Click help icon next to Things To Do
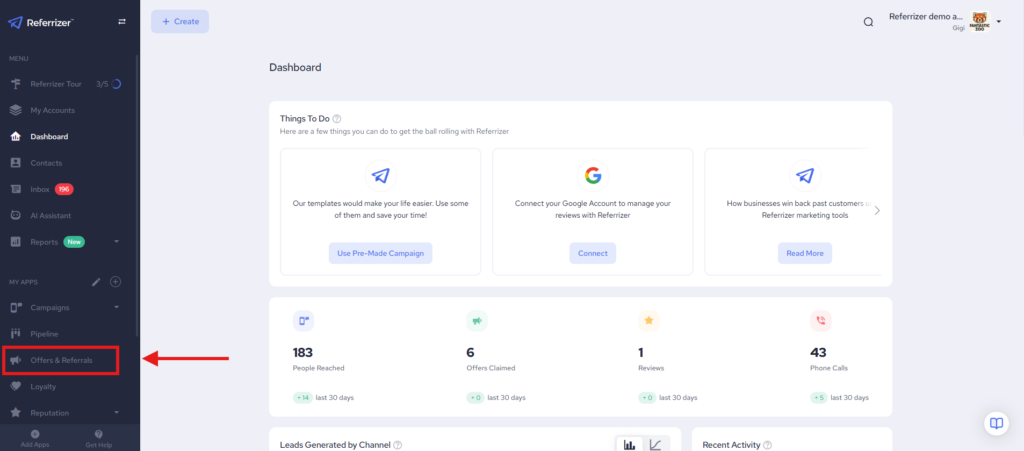Viewport: 1024px width, 451px height. [337, 119]
